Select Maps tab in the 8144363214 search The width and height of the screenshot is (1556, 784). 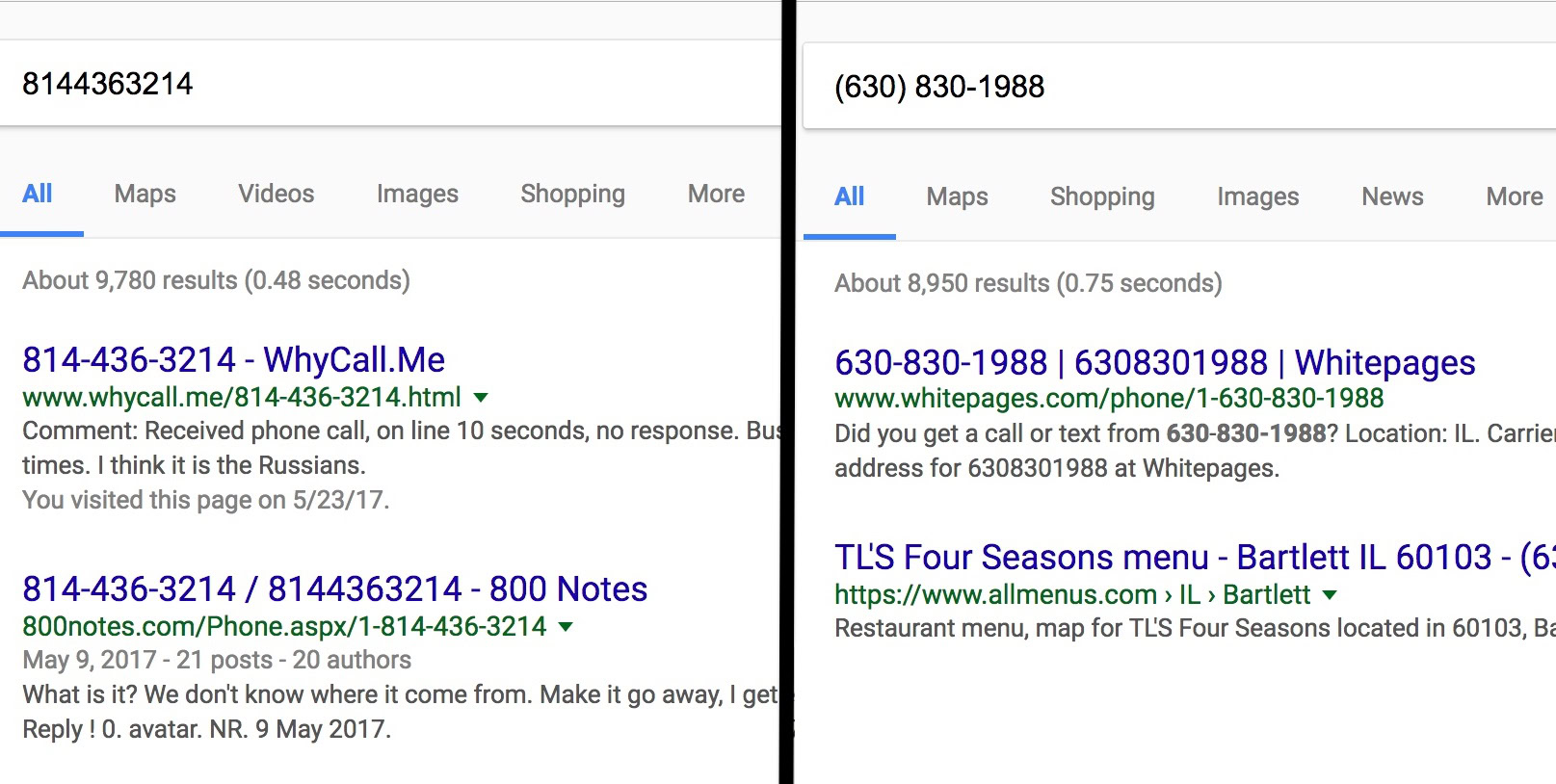pyautogui.click(x=145, y=194)
